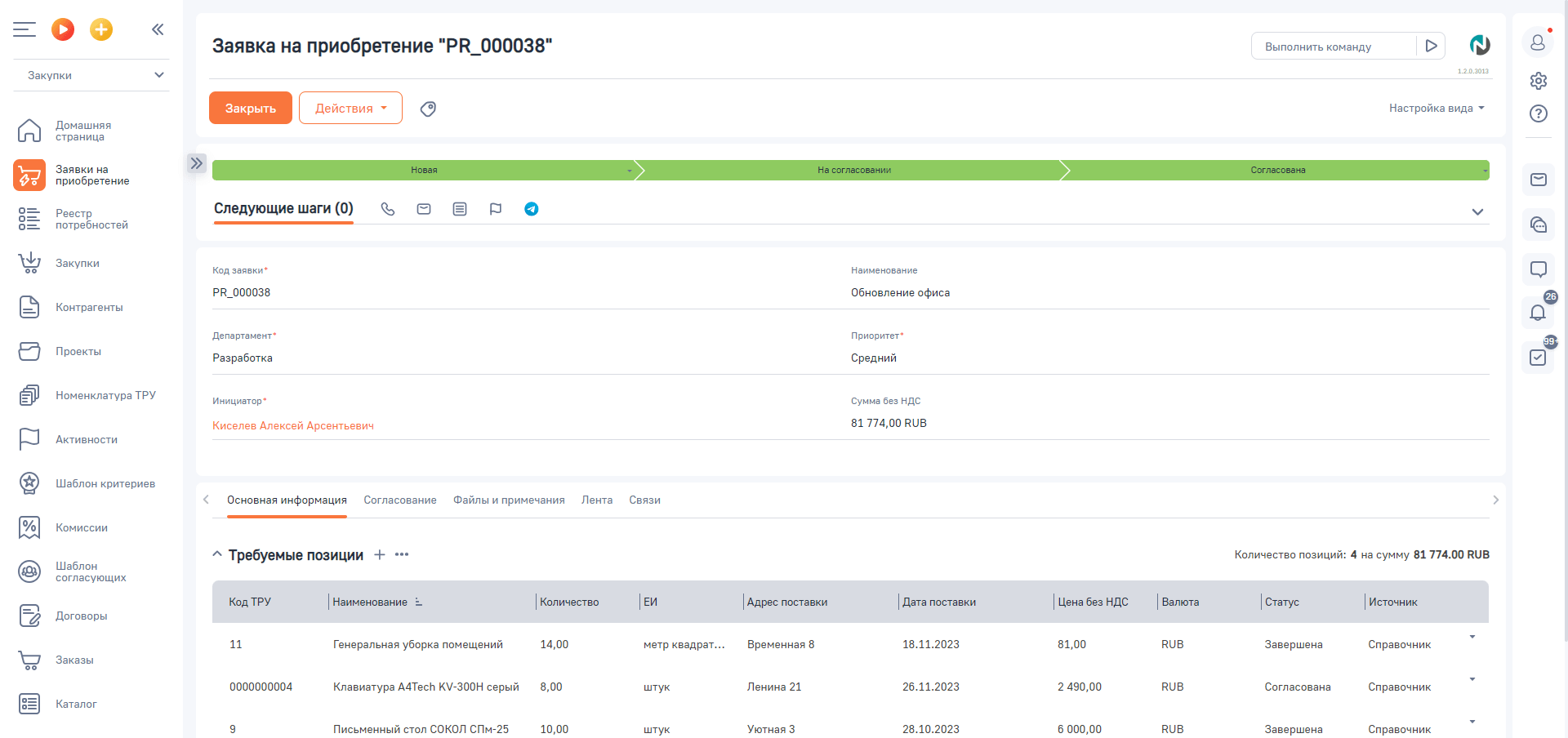This screenshot has width=1568, height=738.
Task: Open row menu for Письменный стол СОКОЛ row
Action: pos(1472,722)
